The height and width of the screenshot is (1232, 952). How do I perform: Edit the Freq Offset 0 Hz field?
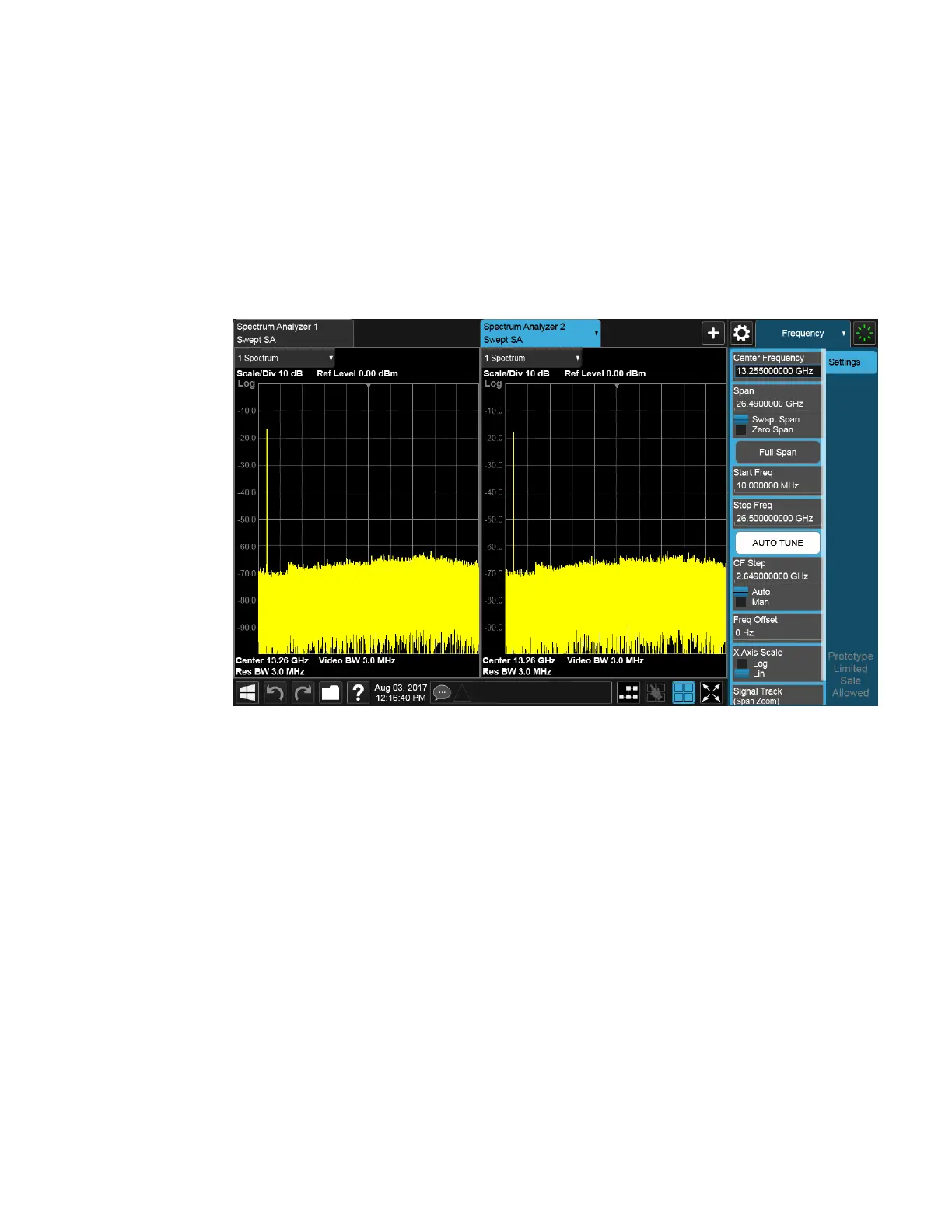[x=777, y=632]
